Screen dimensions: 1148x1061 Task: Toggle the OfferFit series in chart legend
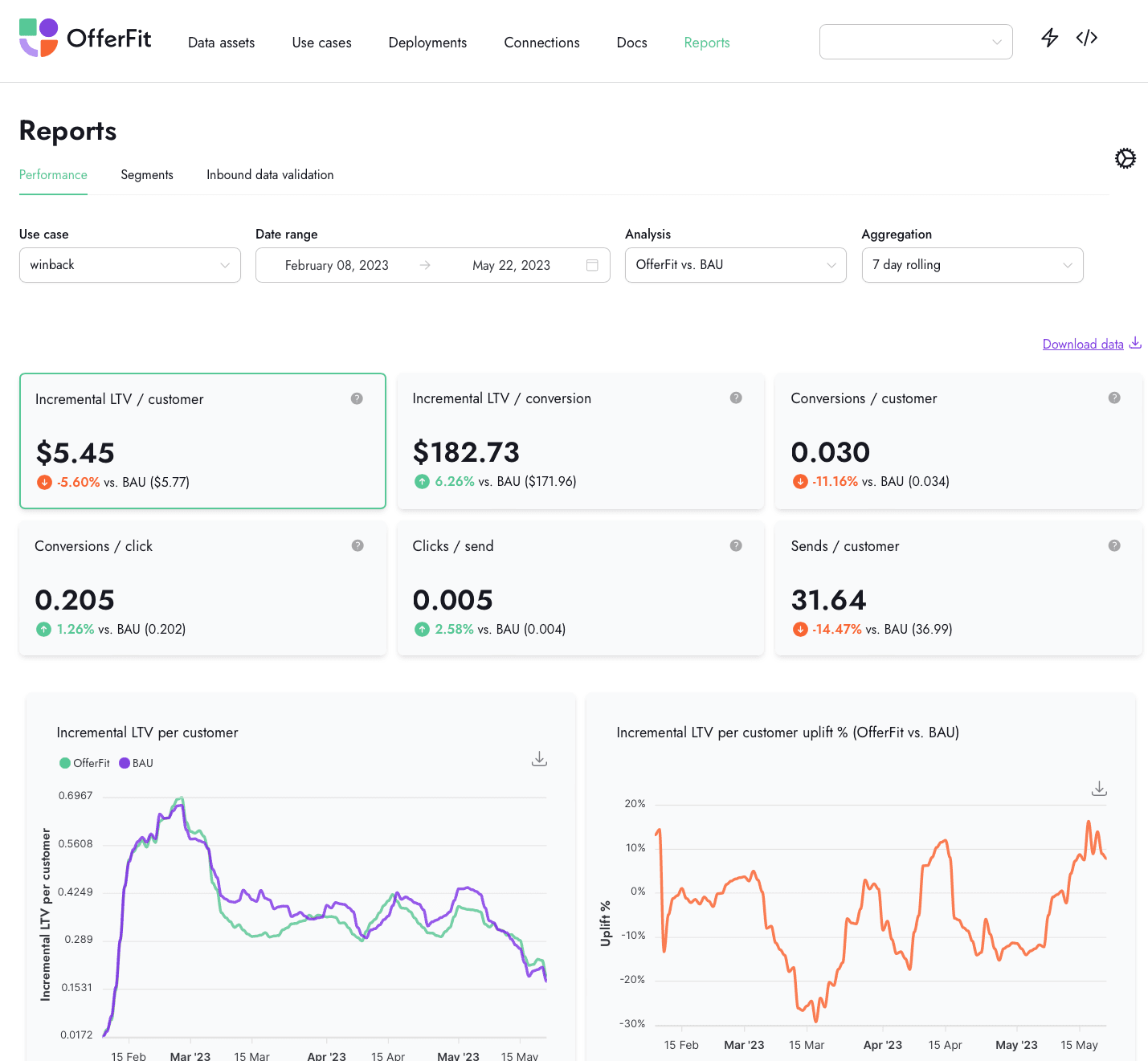pyautogui.click(x=84, y=763)
